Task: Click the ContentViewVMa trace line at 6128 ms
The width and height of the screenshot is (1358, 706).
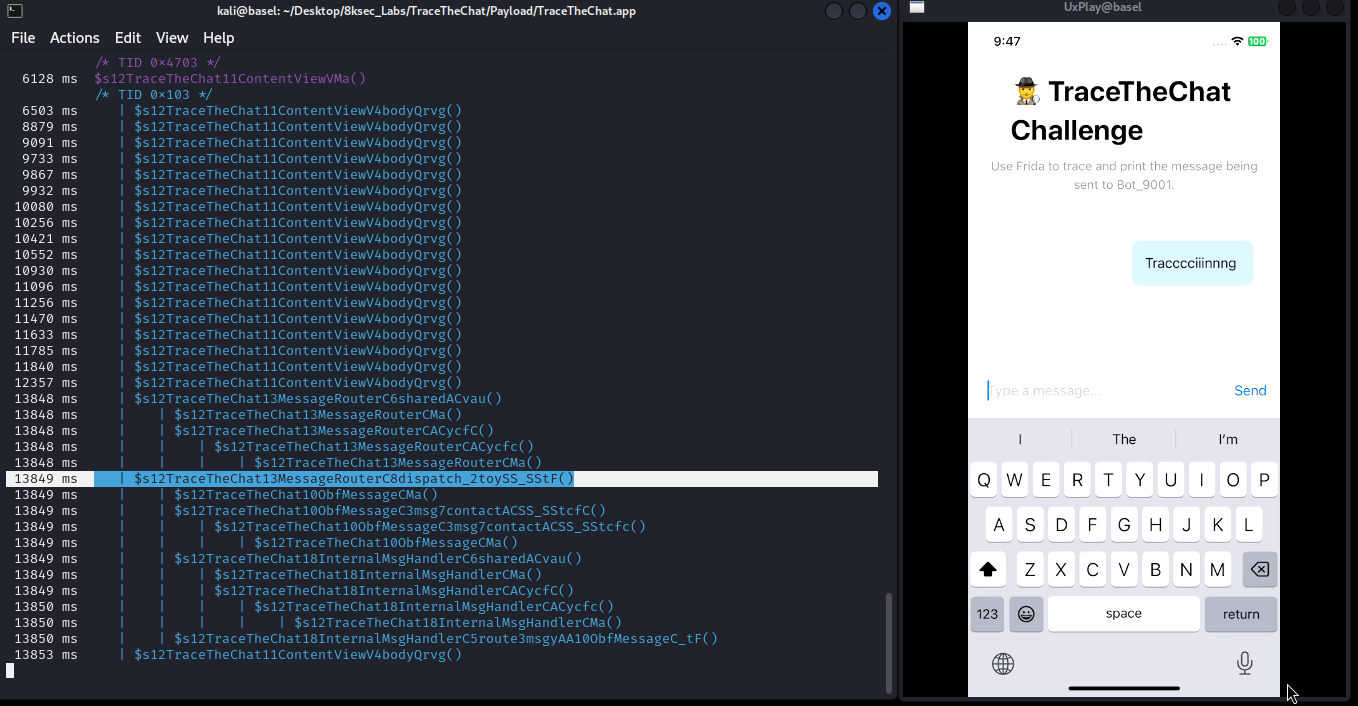Action: pos(230,78)
